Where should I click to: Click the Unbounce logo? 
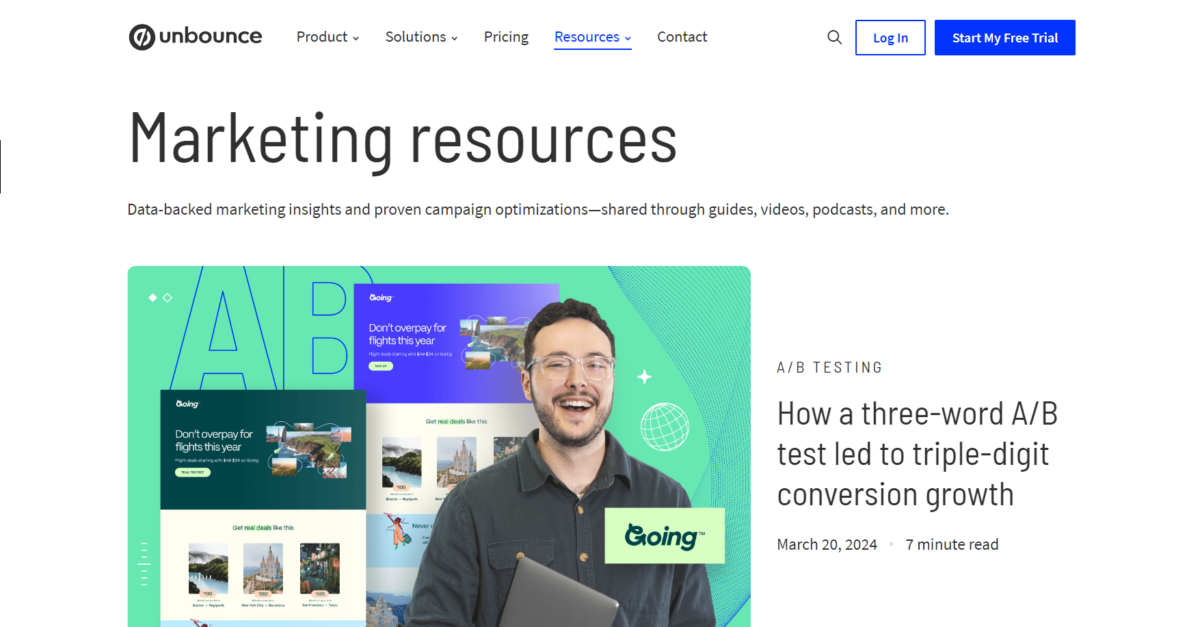(195, 37)
